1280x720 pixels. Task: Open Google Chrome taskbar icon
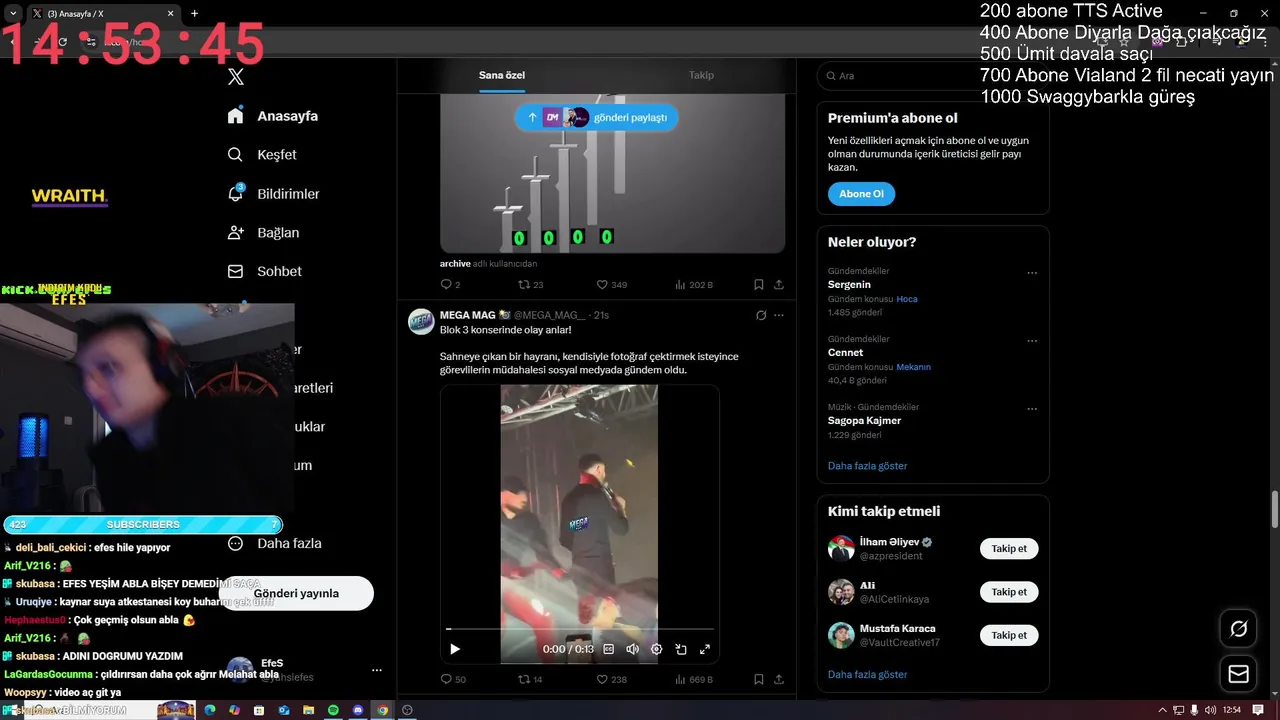pyautogui.click(x=382, y=710)
